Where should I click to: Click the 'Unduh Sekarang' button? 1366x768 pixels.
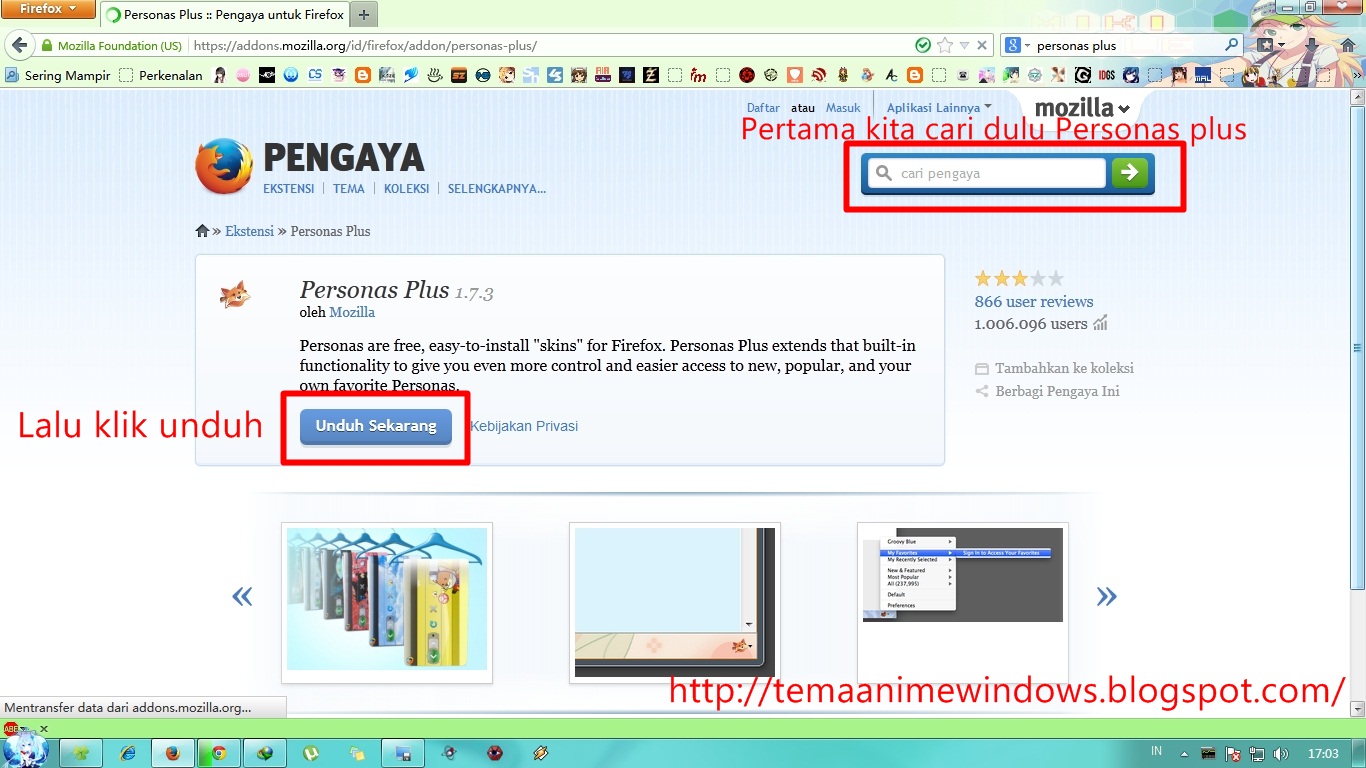(376, 426)
